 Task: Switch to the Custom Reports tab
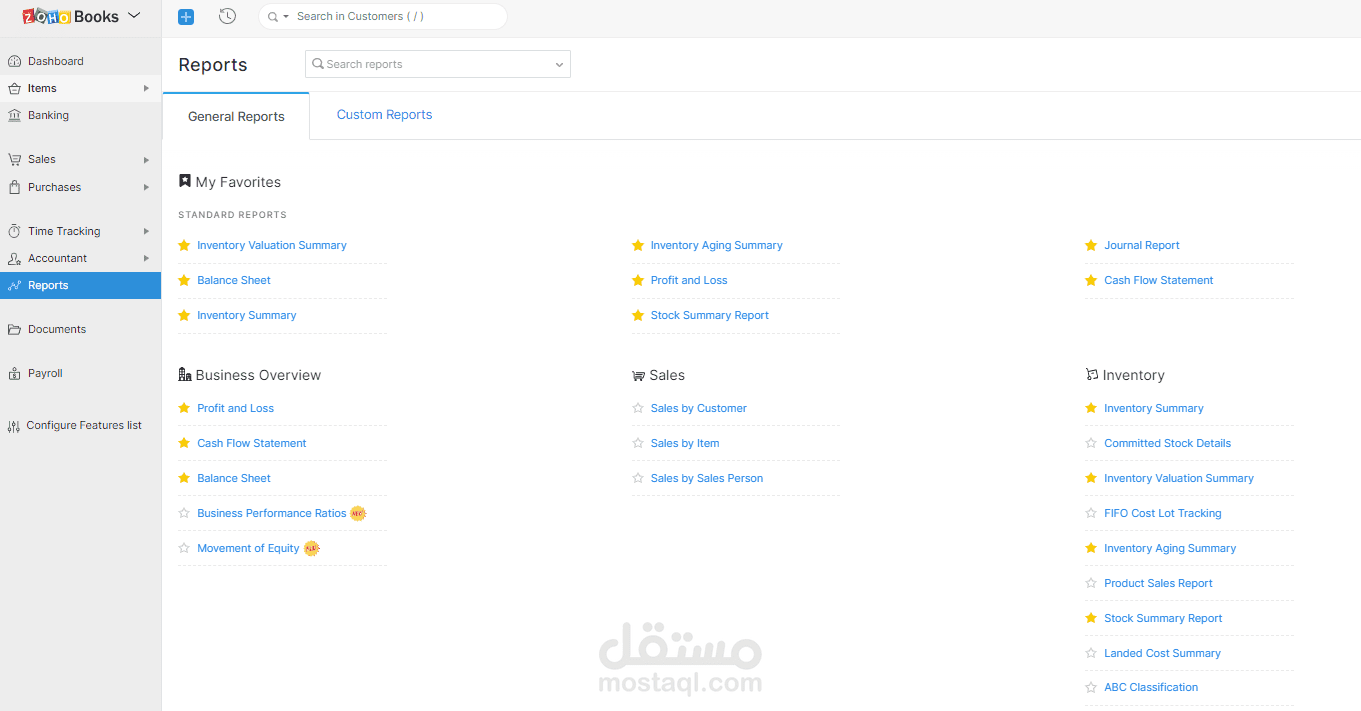coord(384,115)
